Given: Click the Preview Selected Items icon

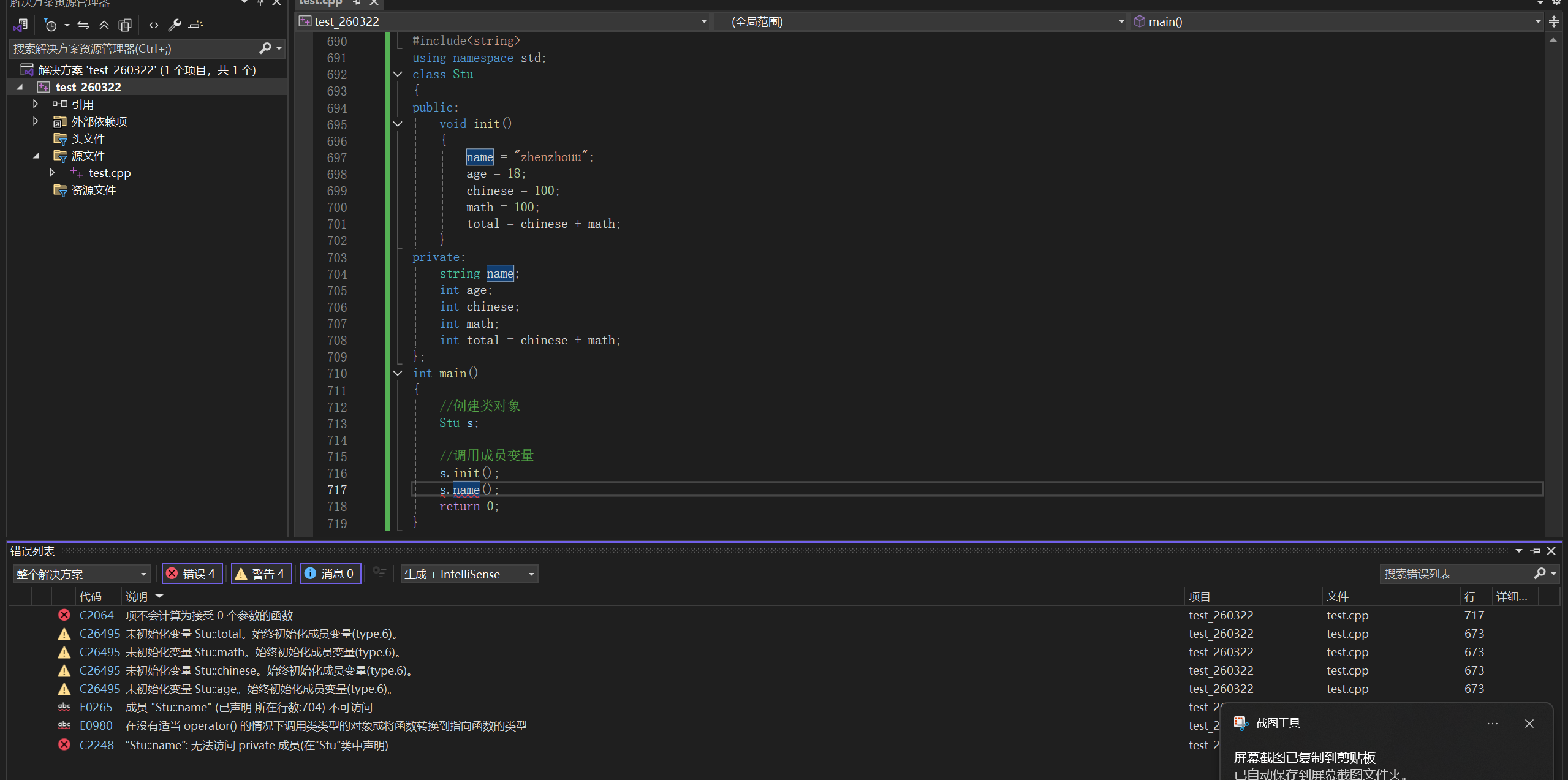Looking at the screenshot, I should click(195, 25).
